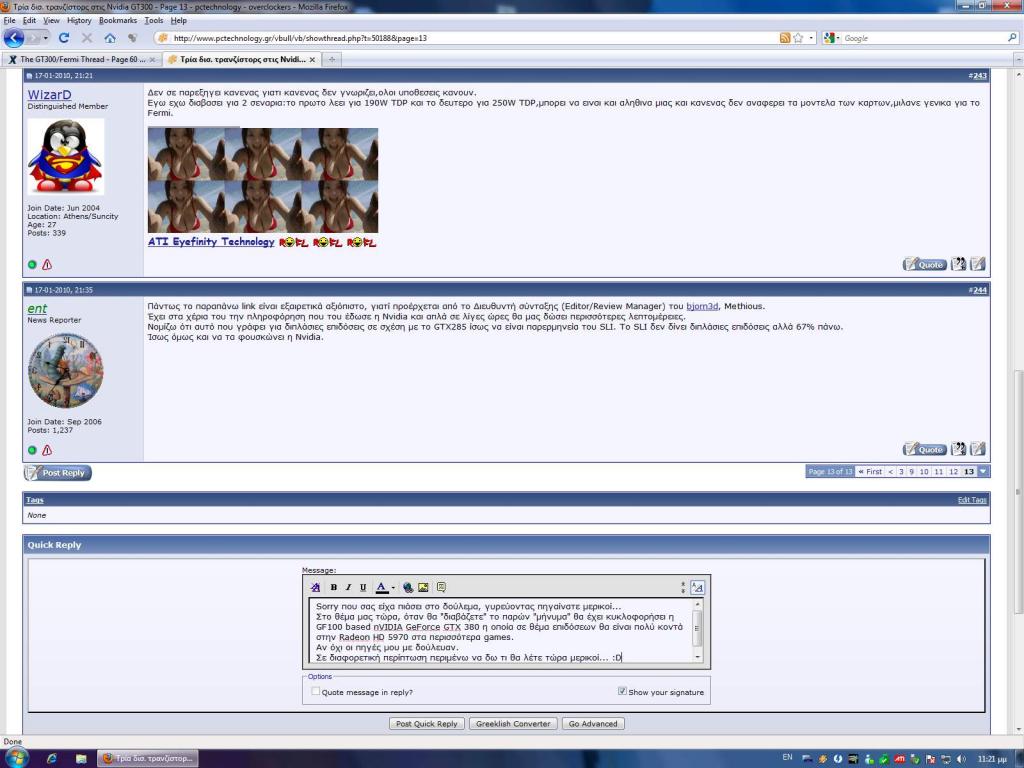1024x768 pixels.
Task: Click the Wrap Quote tags icon
Action: coord(441,587)
